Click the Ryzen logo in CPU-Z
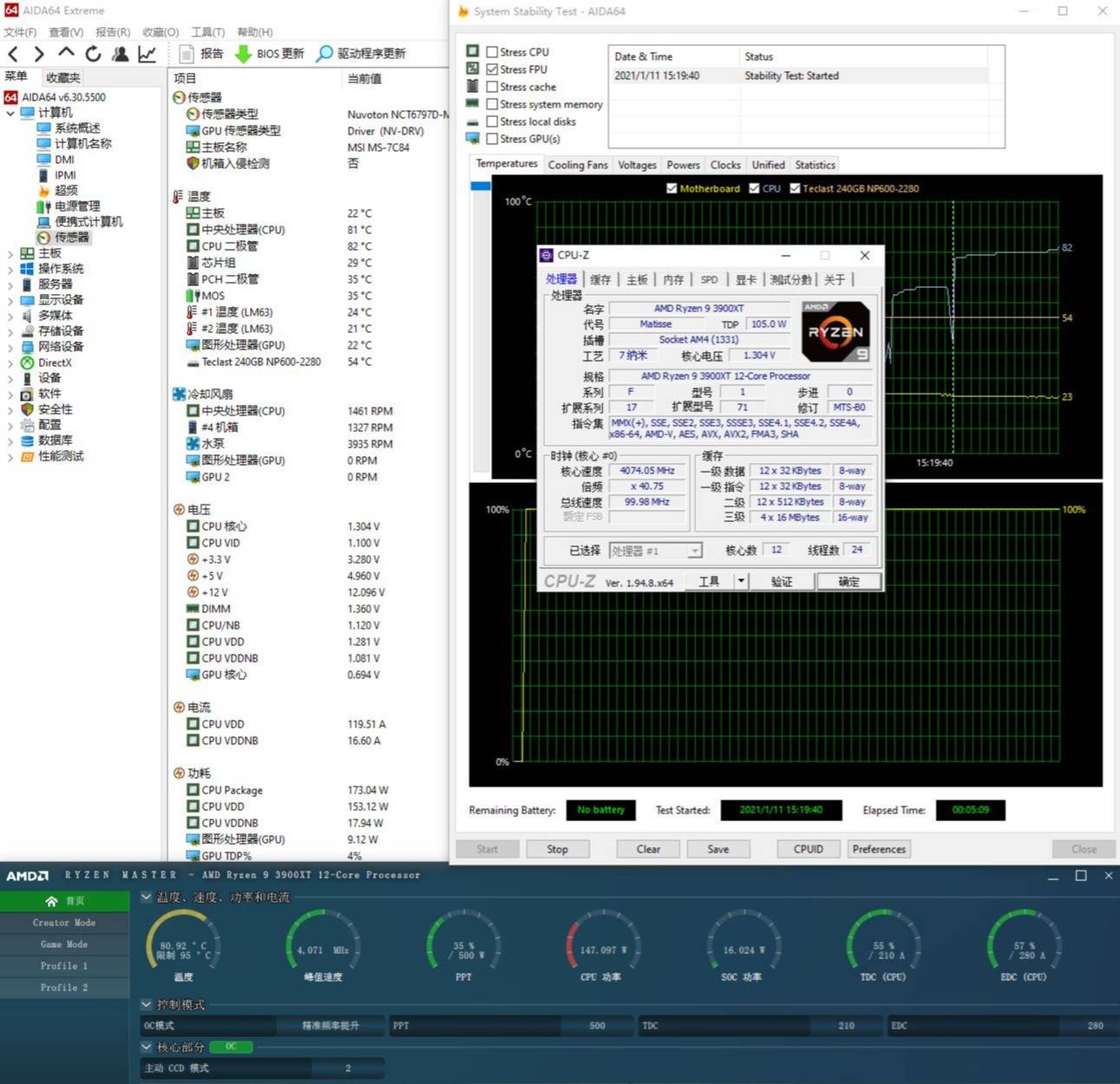 [835, 331]
